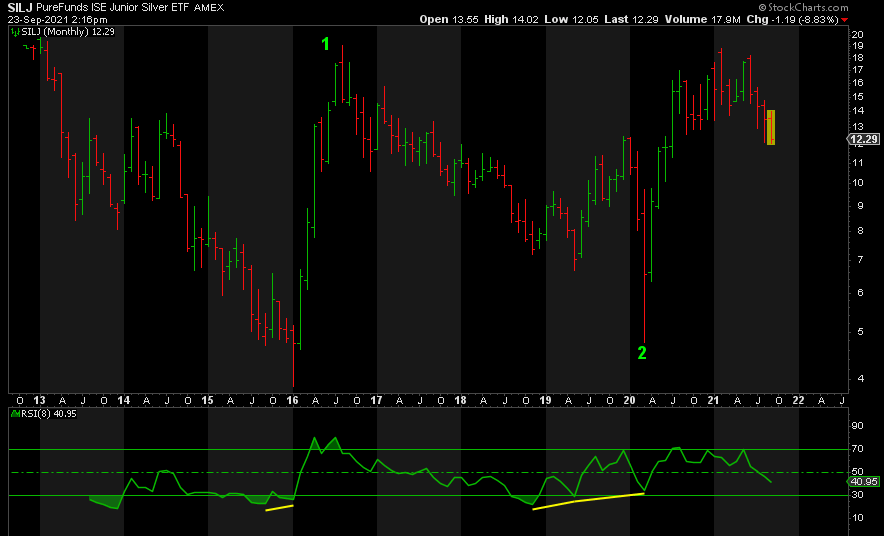This screenshot has height=536, width=884.
Task: Click year 19 on the time axis
Action: click(545, 400)
